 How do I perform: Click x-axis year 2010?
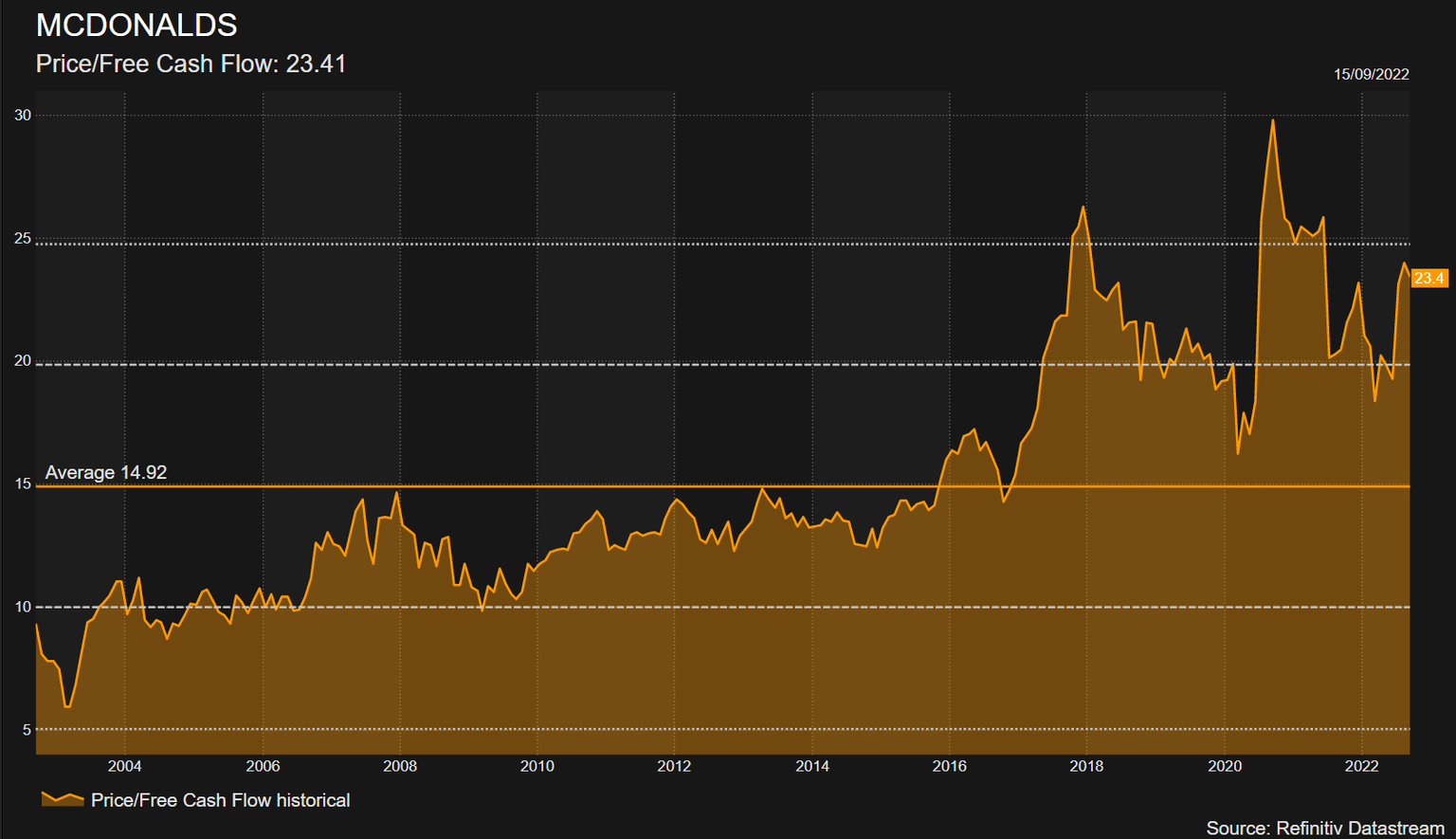coord(537,766)
